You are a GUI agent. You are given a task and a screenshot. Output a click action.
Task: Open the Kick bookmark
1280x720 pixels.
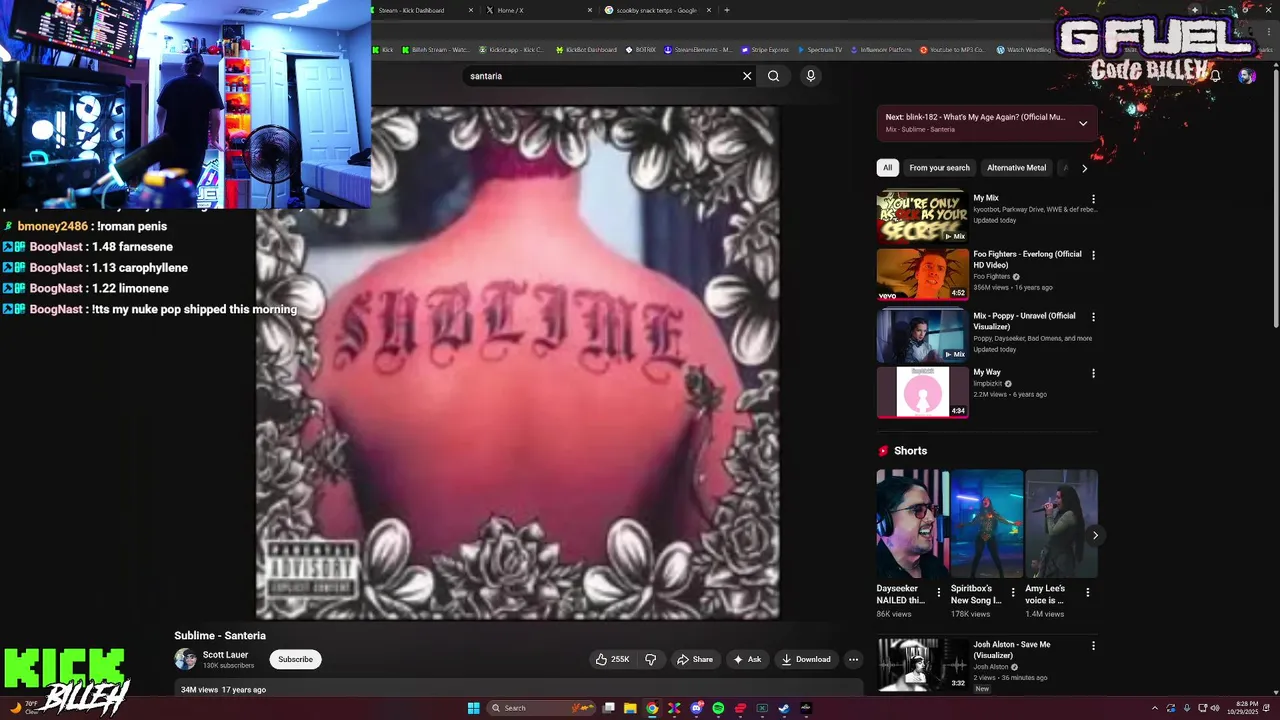(x=383, y=49)
